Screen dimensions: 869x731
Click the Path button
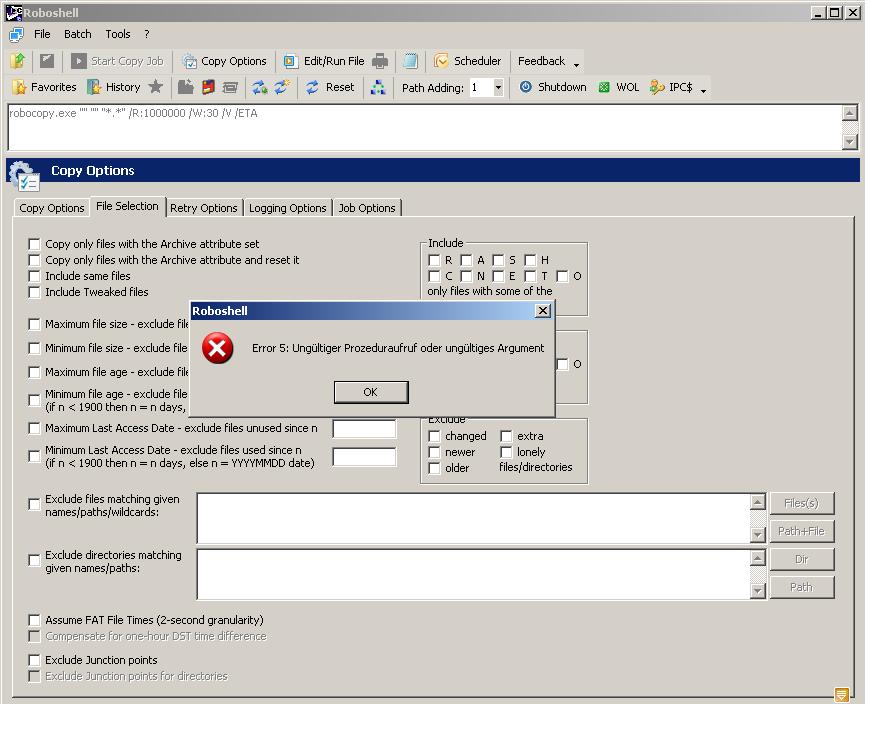801,587
